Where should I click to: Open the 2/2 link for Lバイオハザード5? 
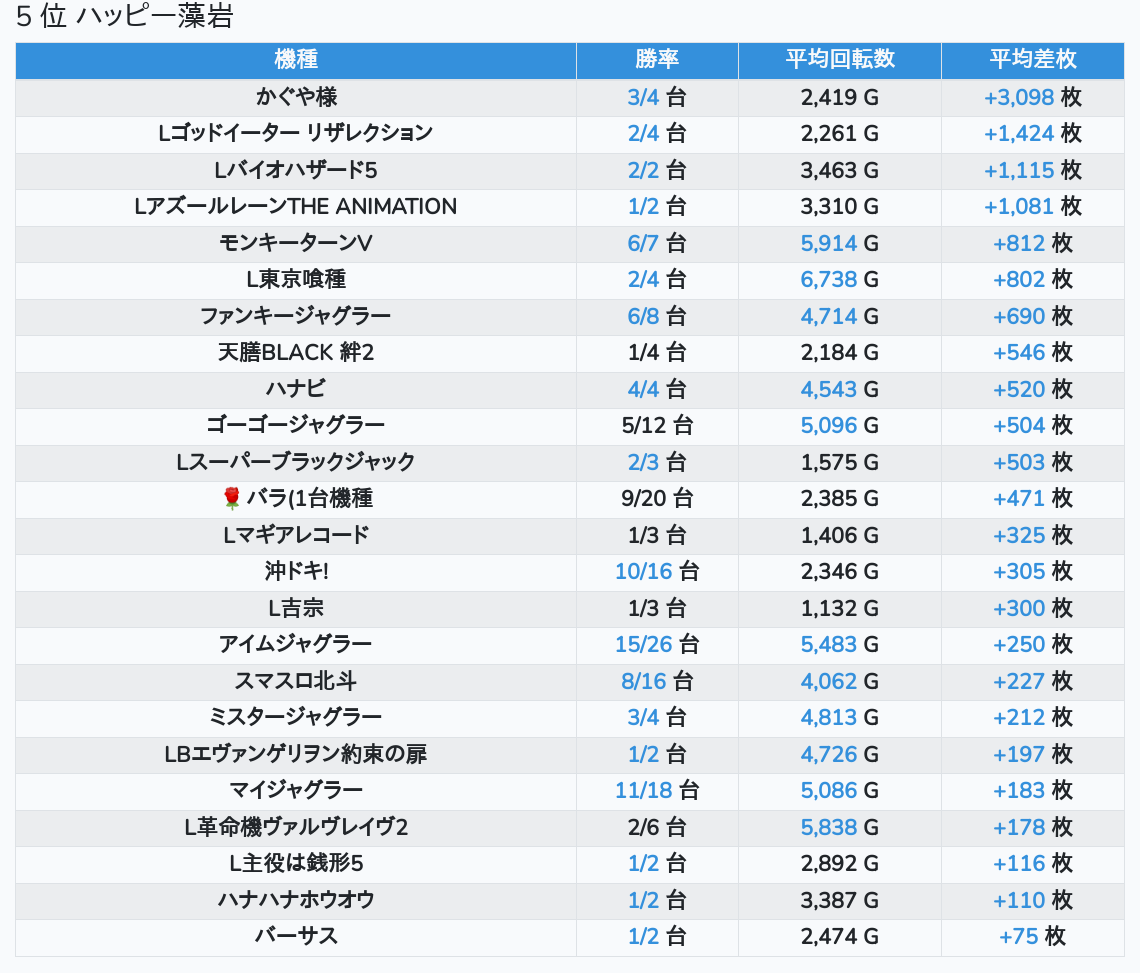643,170
